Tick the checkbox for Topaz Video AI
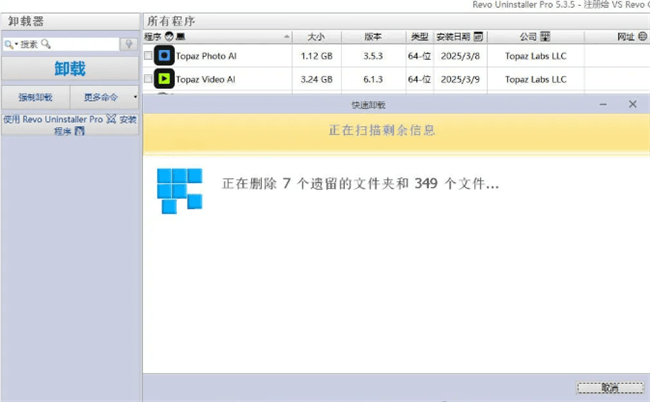 point(148,78)
